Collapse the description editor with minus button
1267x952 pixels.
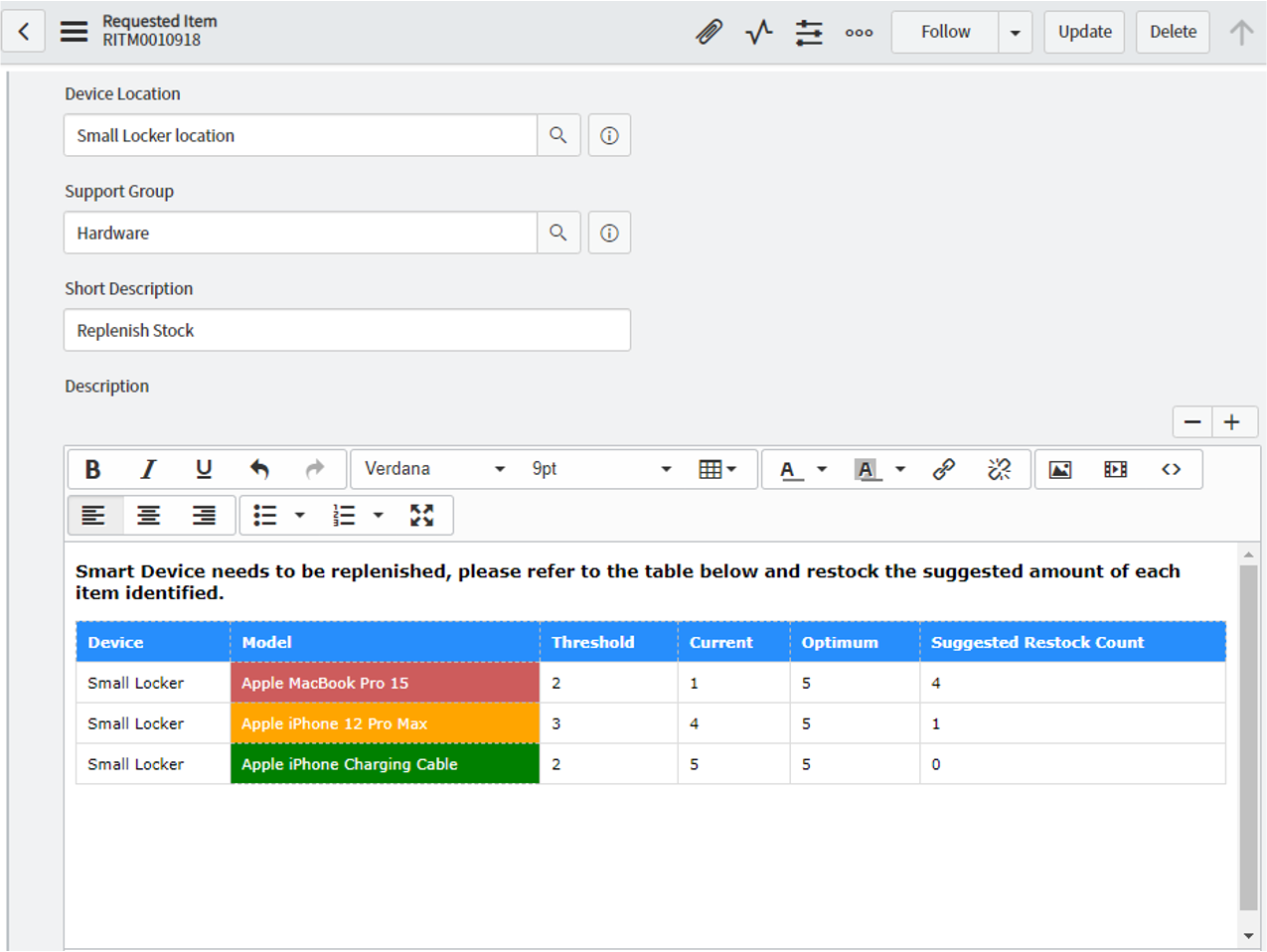tap(1192, 421)
